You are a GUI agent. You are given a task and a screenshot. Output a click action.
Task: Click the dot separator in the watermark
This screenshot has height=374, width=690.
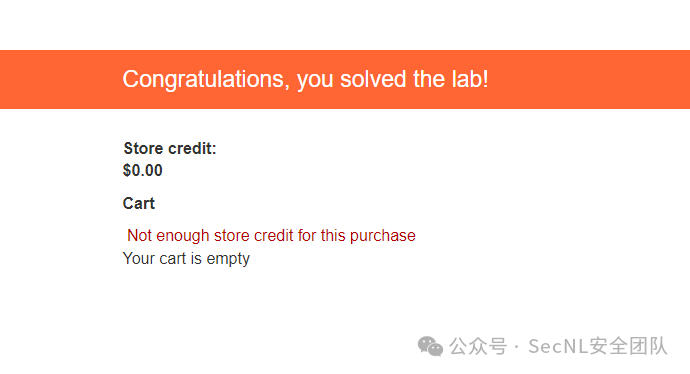517,347
